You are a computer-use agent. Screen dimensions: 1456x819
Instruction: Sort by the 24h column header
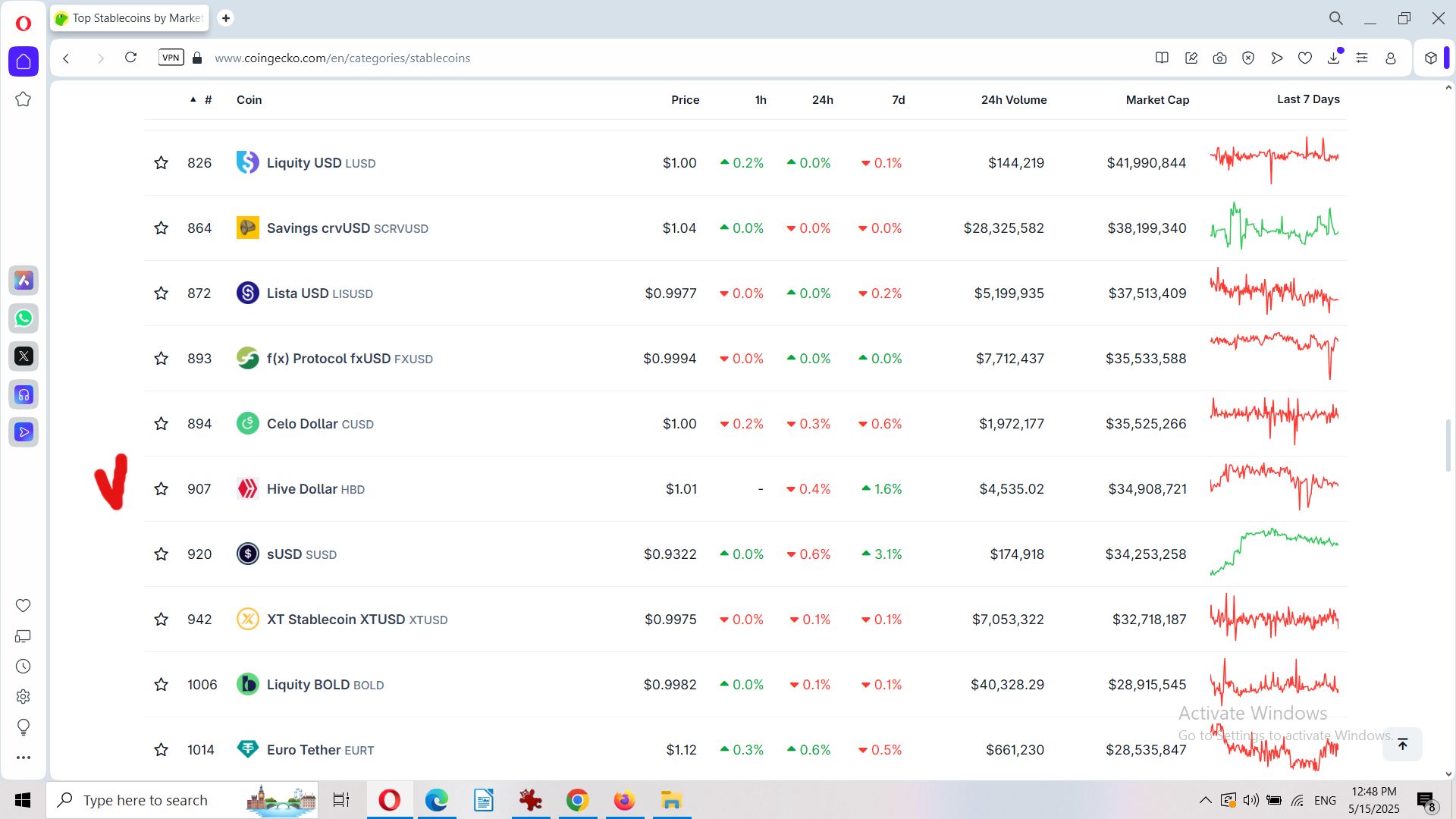tap(823, 100)
